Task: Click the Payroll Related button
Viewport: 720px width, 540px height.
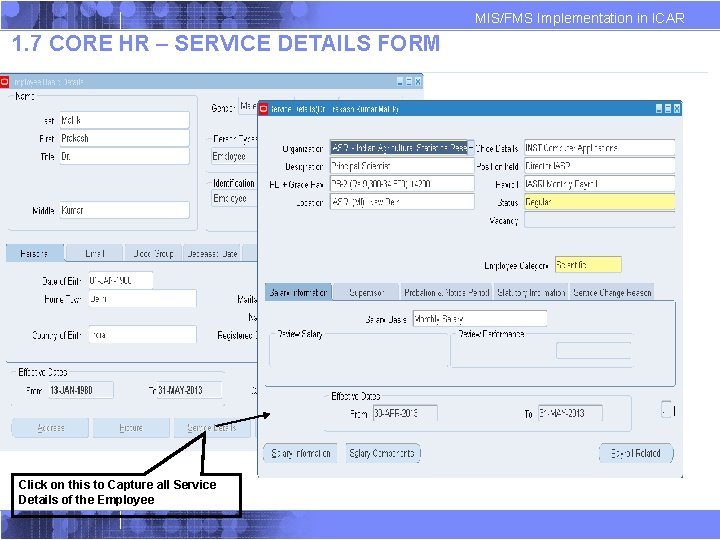Action: (x=636, y=453)
